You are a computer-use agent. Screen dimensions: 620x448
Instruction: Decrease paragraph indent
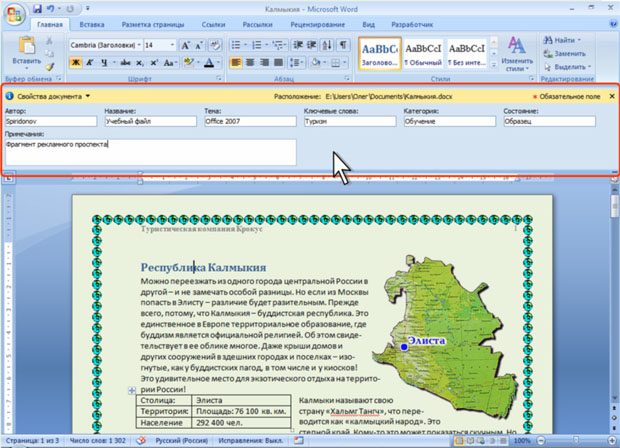[298, 45]
